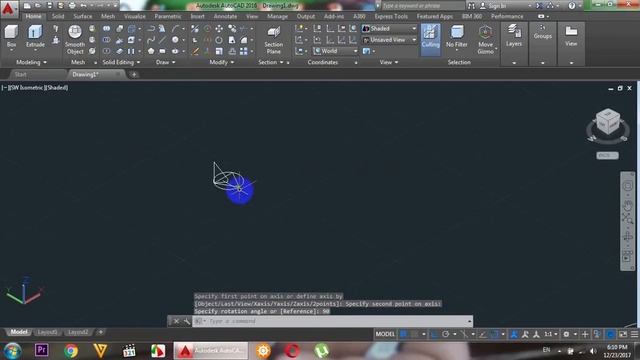The width and height of the screenshot is (640, 360).
Task: Switch to the Annotate ribbon tab
Action: (225, 16)
